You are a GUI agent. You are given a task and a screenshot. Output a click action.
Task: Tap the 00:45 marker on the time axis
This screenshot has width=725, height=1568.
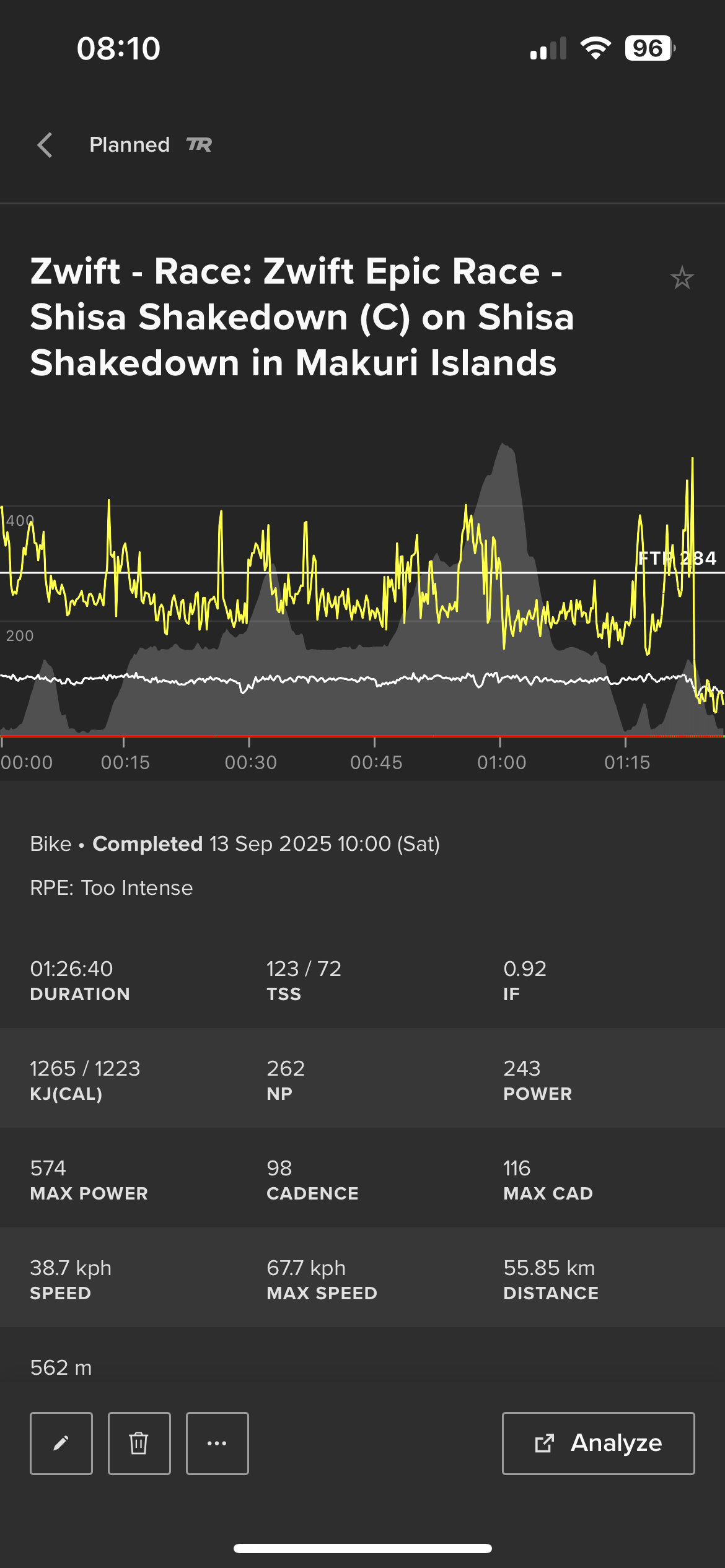click(376, 762)
